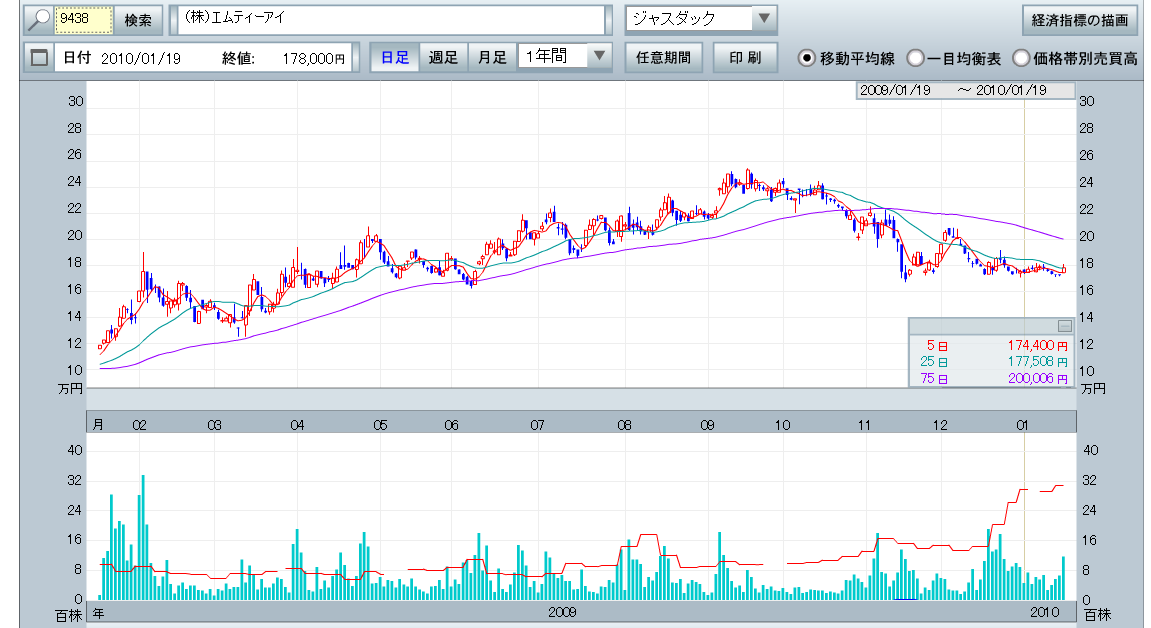Switch to the 月足 monthly chart tab
1151x628 pixels.
[491, 57]
